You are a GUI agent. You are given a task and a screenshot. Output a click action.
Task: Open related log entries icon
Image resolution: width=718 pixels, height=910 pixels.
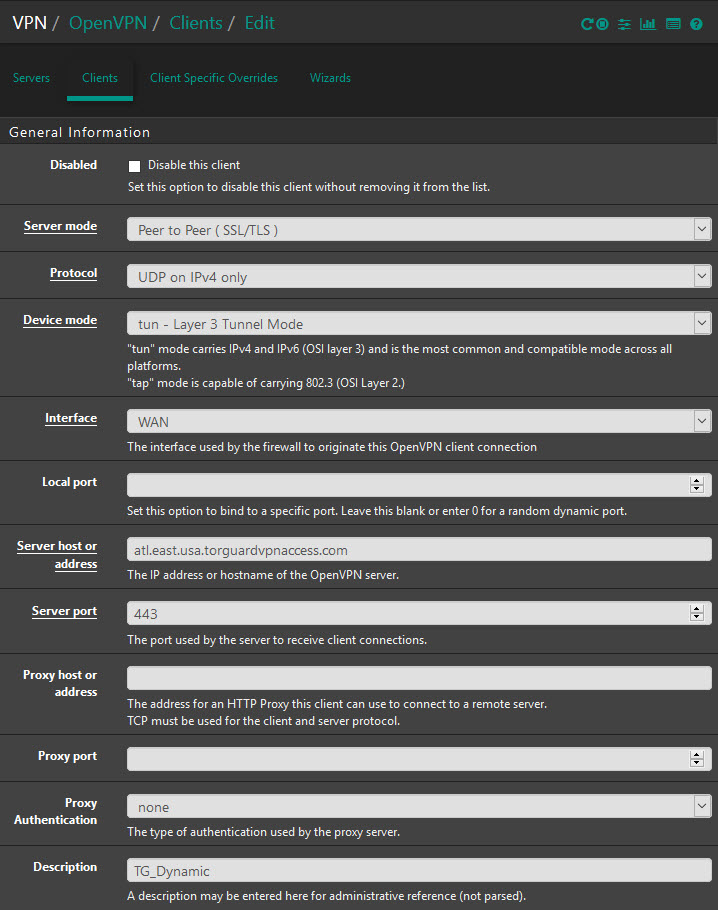click(673, 24)
